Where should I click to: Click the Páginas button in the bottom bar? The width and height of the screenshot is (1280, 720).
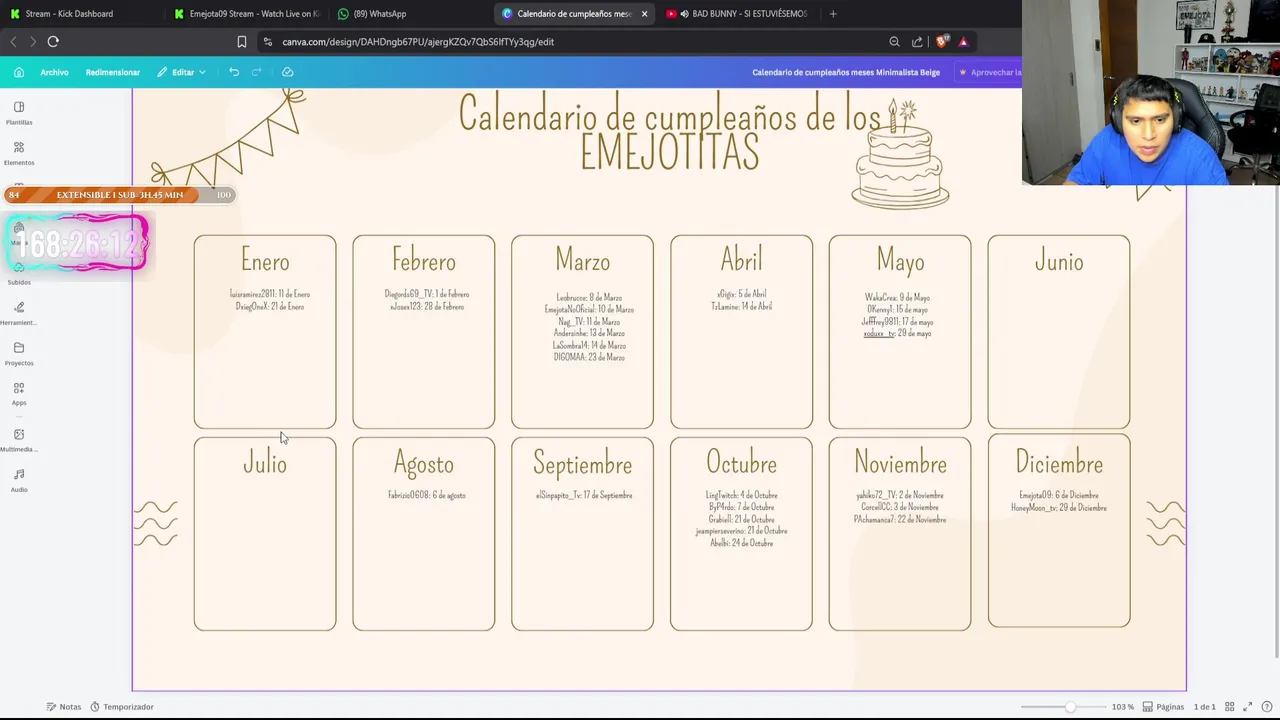[1163, 707]
